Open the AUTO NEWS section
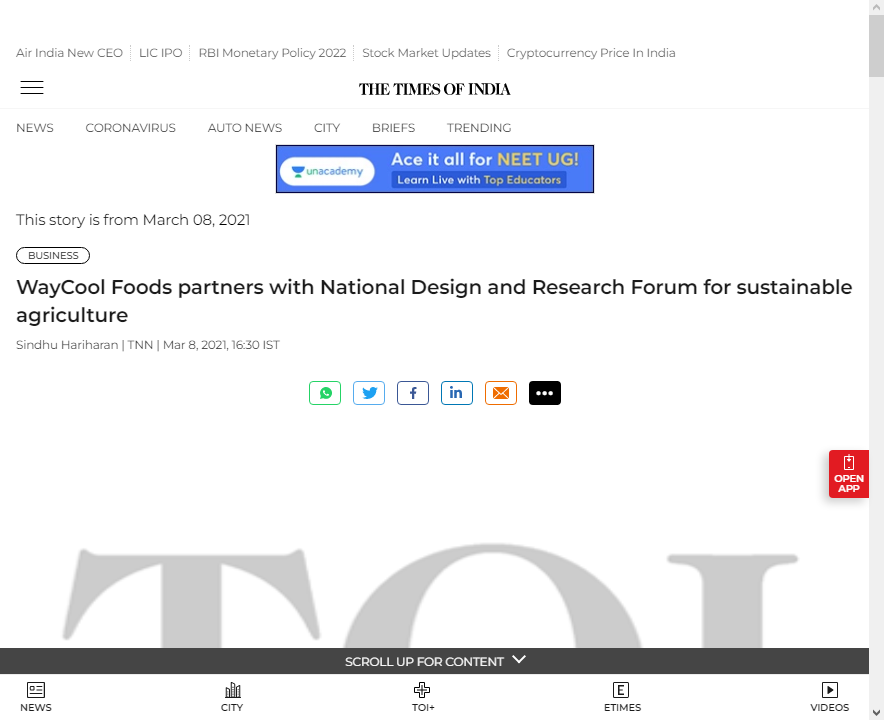884x720 pixels. click(x=244, y=127)
